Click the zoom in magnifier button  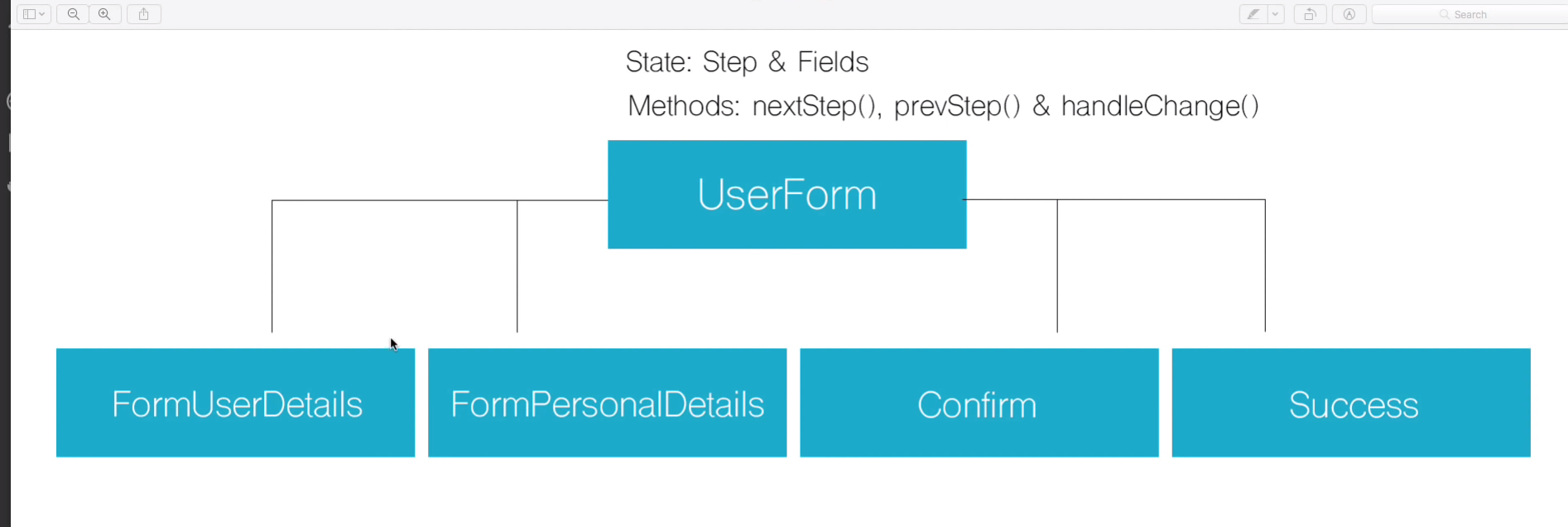104,14
